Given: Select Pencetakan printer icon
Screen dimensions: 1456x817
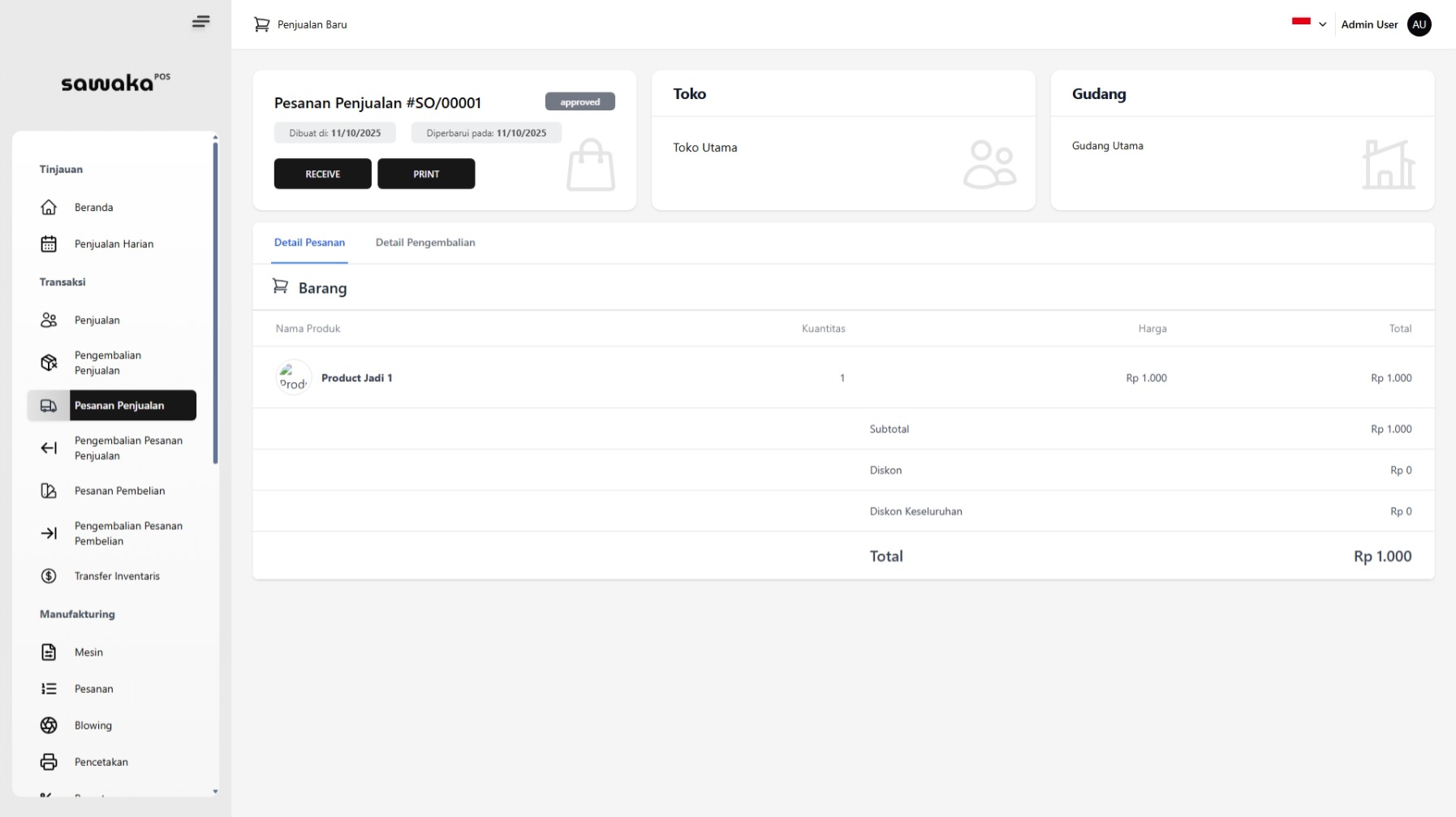Looking at the screenshot, I should point(49,762).
